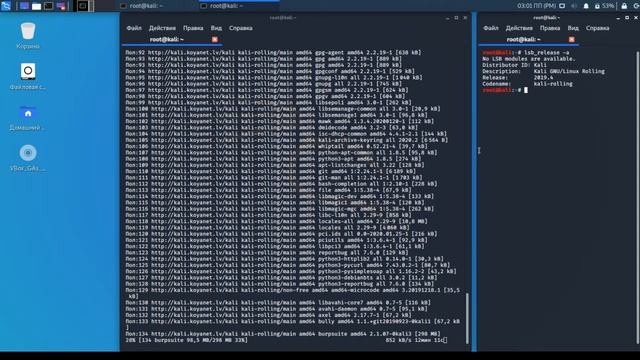
Task: Click the Пол:129 amd64-microcode line
Action: click(292, 293)
